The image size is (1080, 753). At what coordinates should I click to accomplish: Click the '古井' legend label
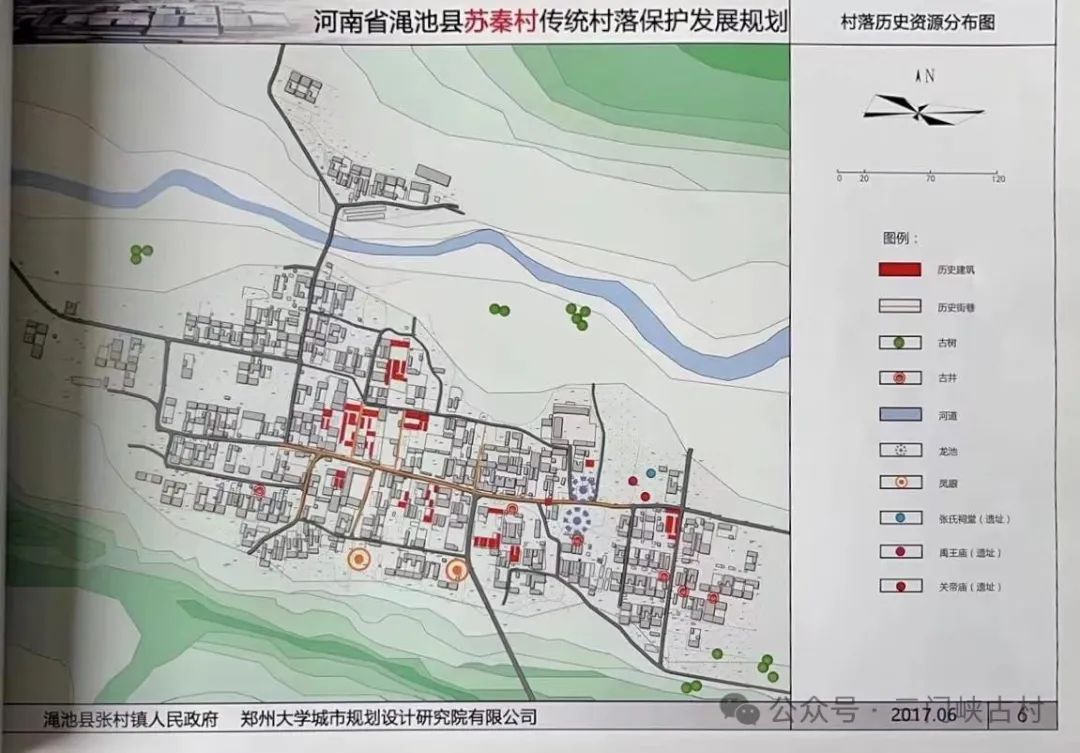947,378
